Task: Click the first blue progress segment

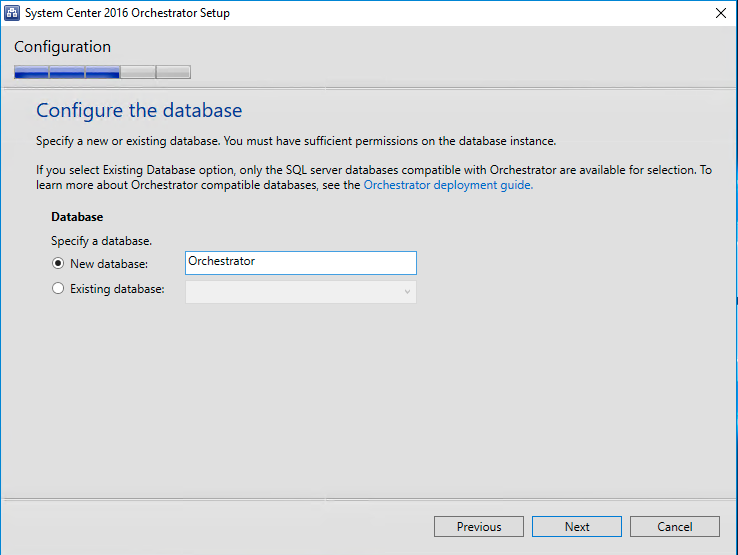Action: coord(31,72)
